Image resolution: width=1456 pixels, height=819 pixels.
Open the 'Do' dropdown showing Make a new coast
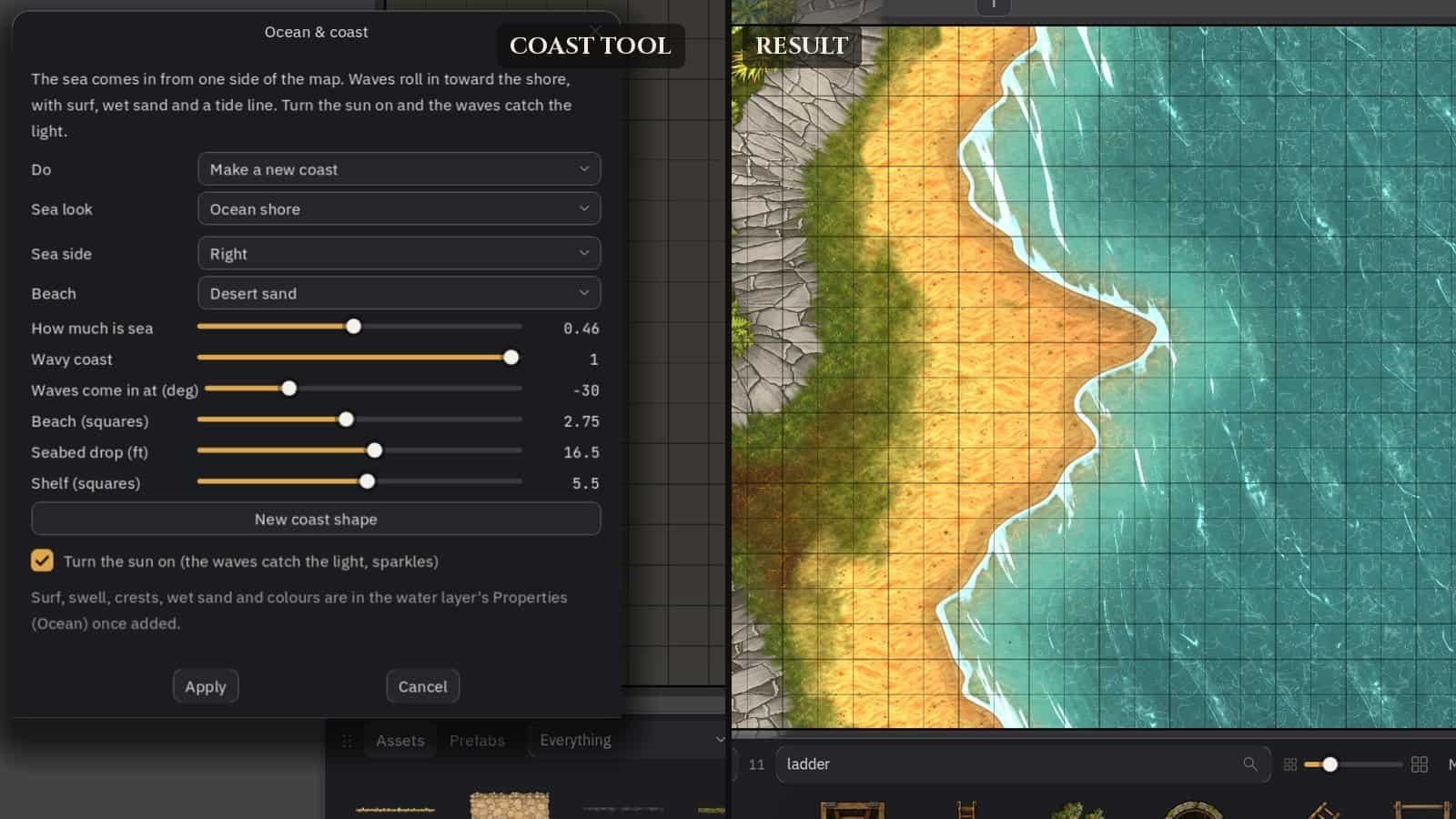point(399,169)
